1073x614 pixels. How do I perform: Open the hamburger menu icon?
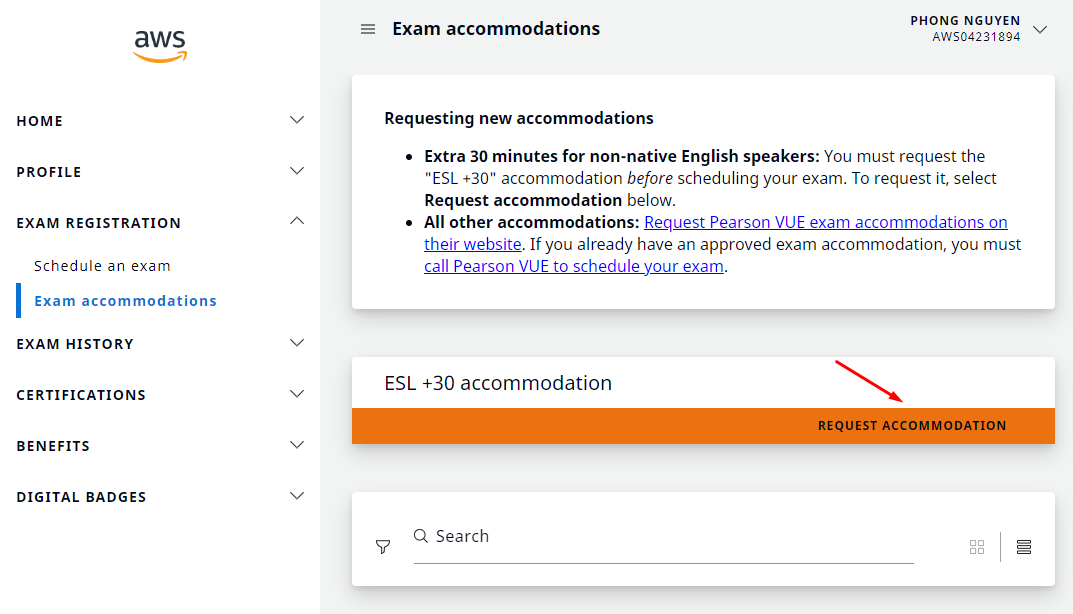click(368, 29)
